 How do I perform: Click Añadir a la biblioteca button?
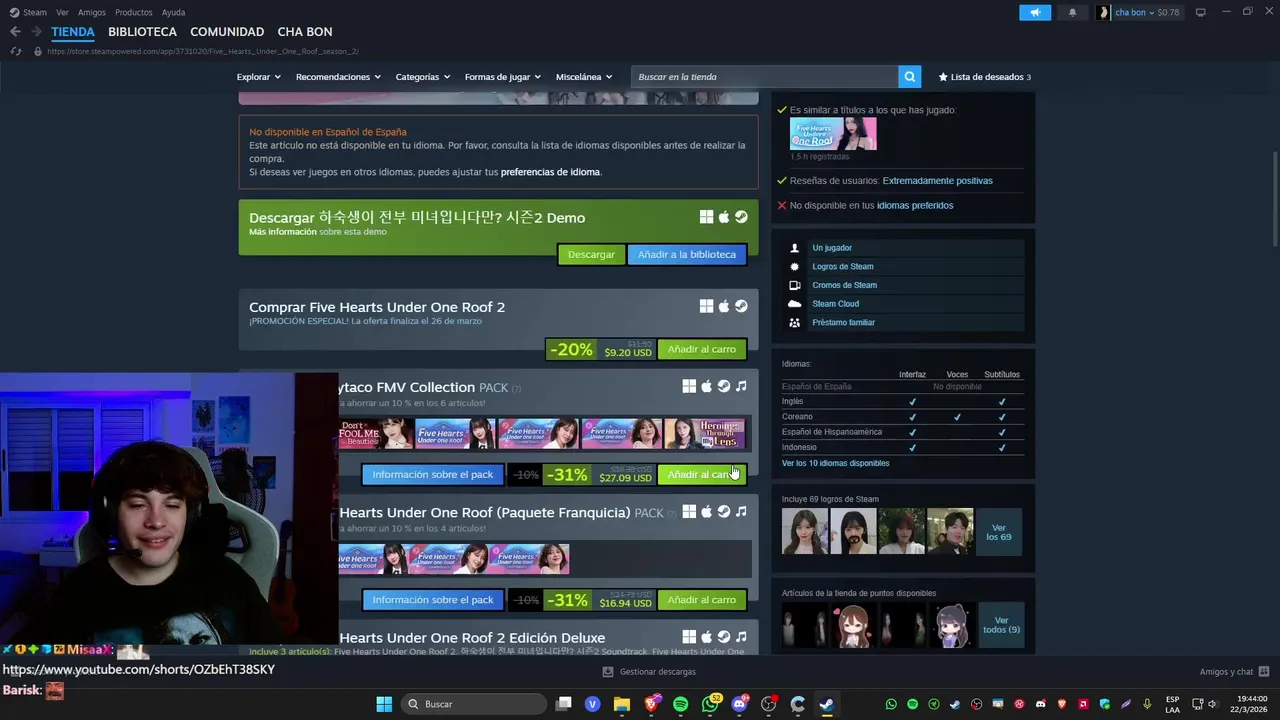point(687,254)
